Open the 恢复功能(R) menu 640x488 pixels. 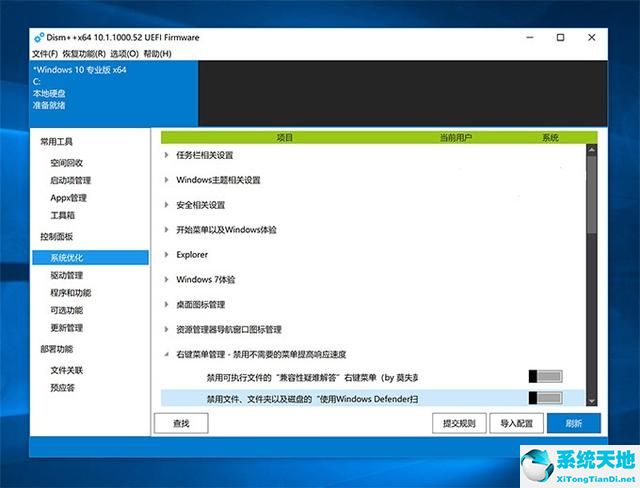84,54
